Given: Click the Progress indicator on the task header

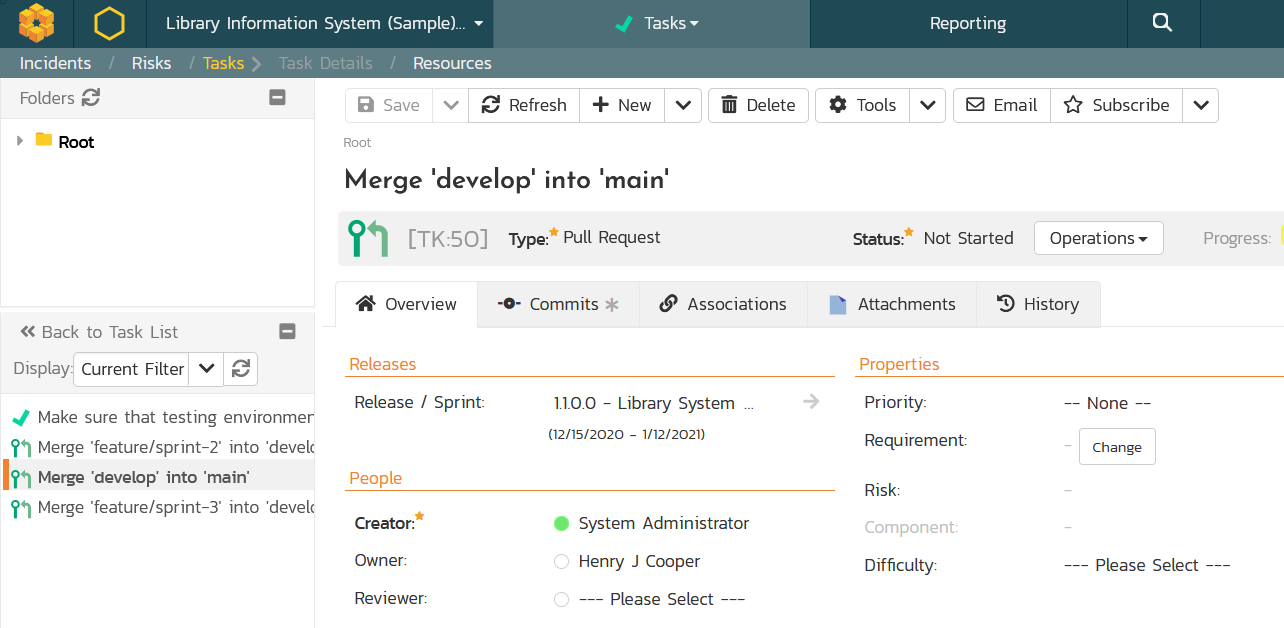Looking at the screenshot, I should point(1237,238).
